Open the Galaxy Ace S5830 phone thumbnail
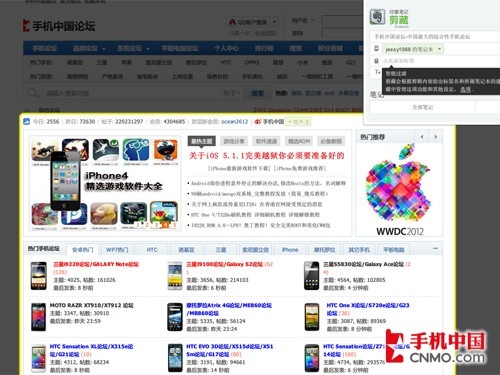500x375 pixels. 311,276
